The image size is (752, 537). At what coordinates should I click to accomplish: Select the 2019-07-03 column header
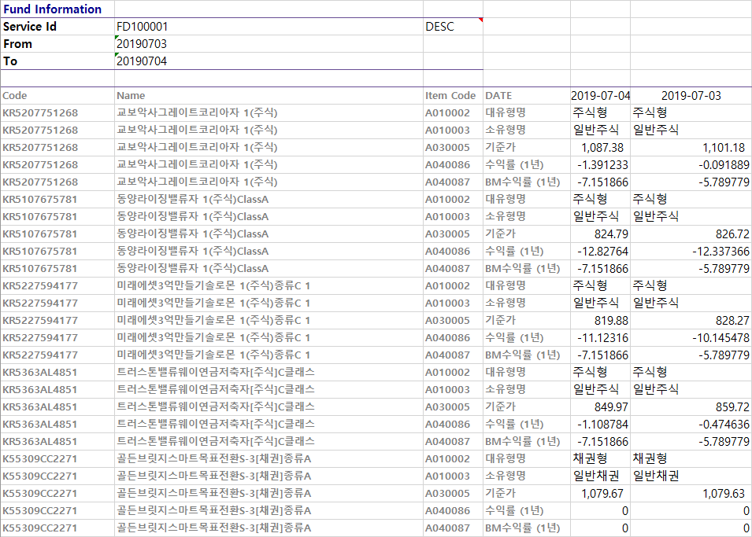[x=691, y=95]
